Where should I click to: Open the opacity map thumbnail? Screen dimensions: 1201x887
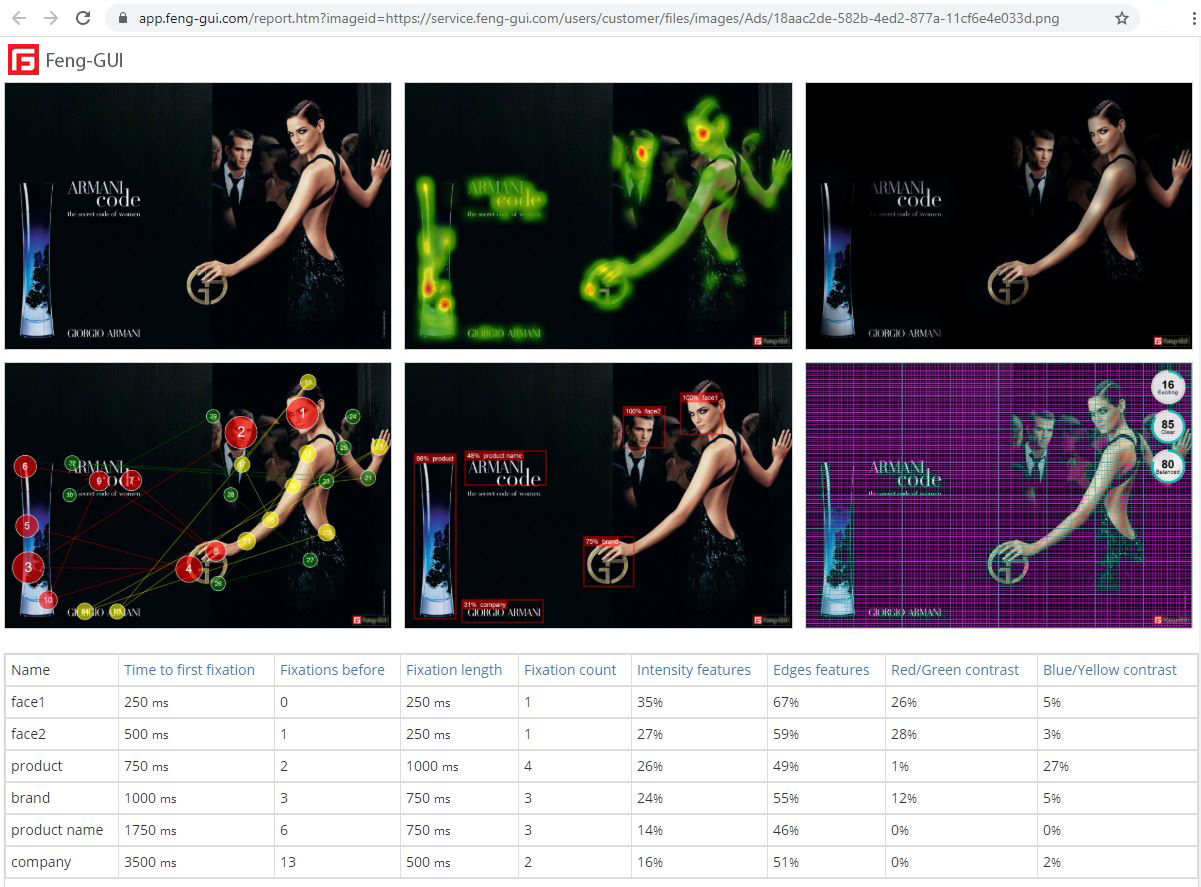tap(999, 216)
